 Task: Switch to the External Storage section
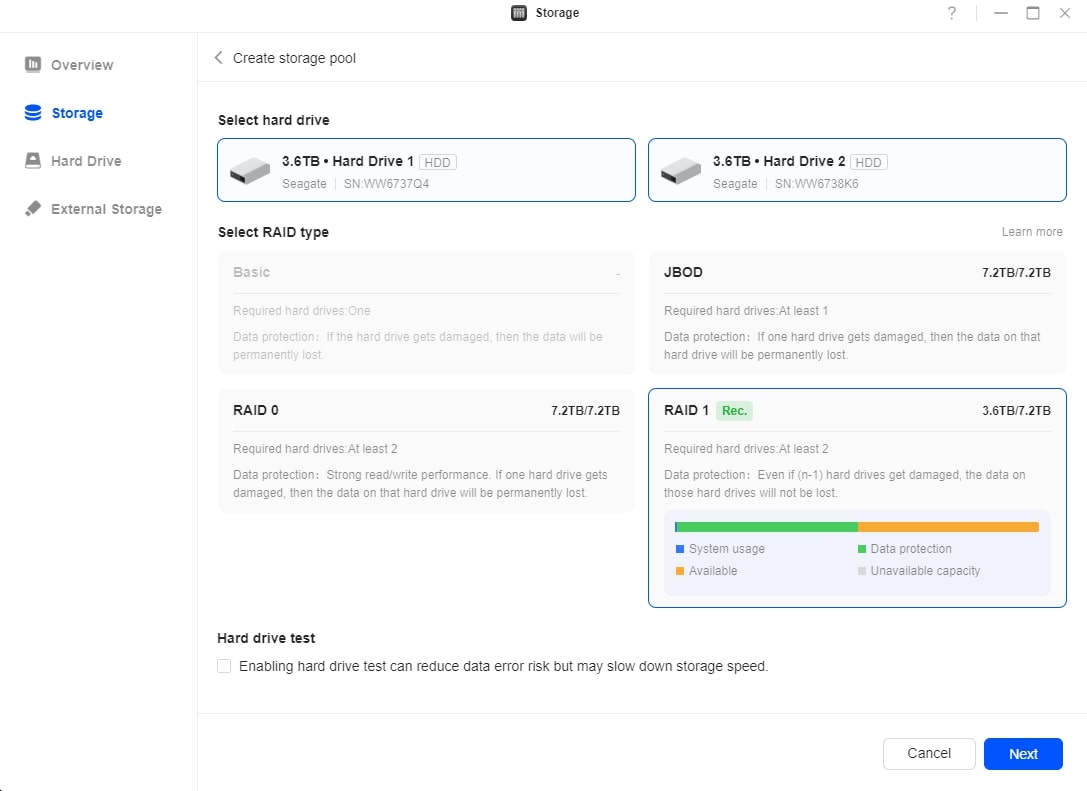point(106,209)
